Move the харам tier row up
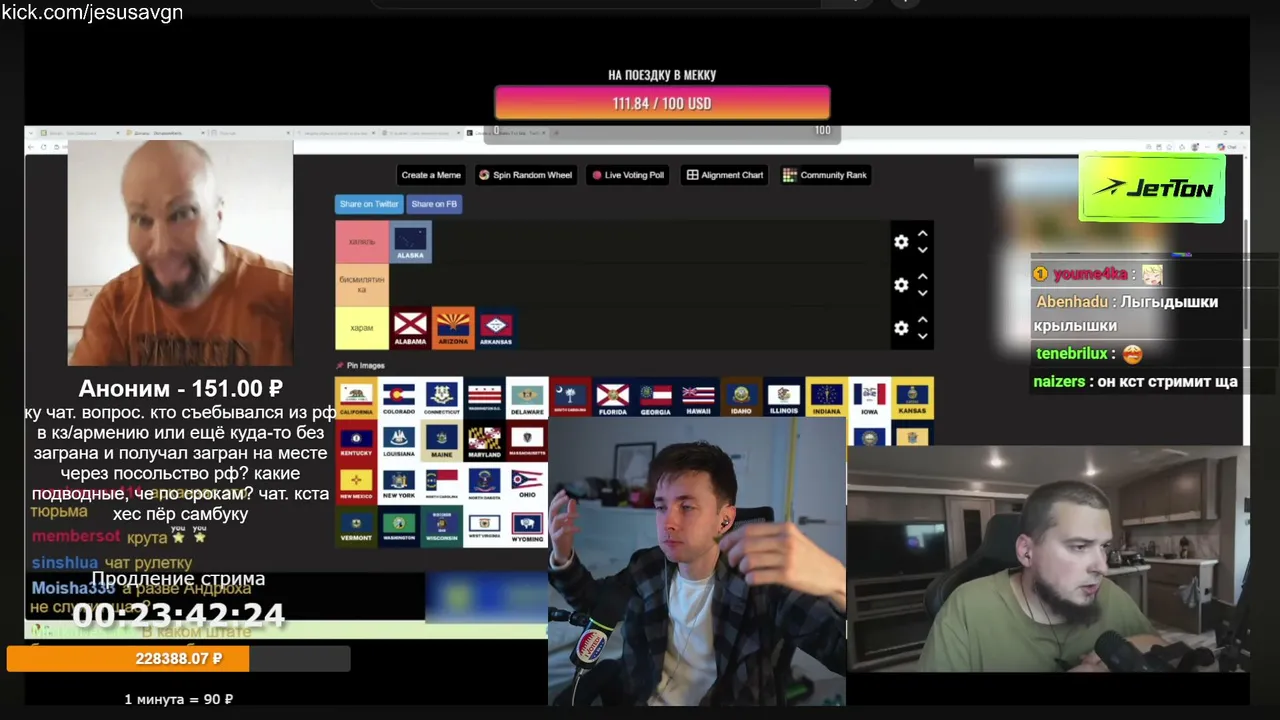1280x720 pixels. pyautogui.click(x=923, y=320)
